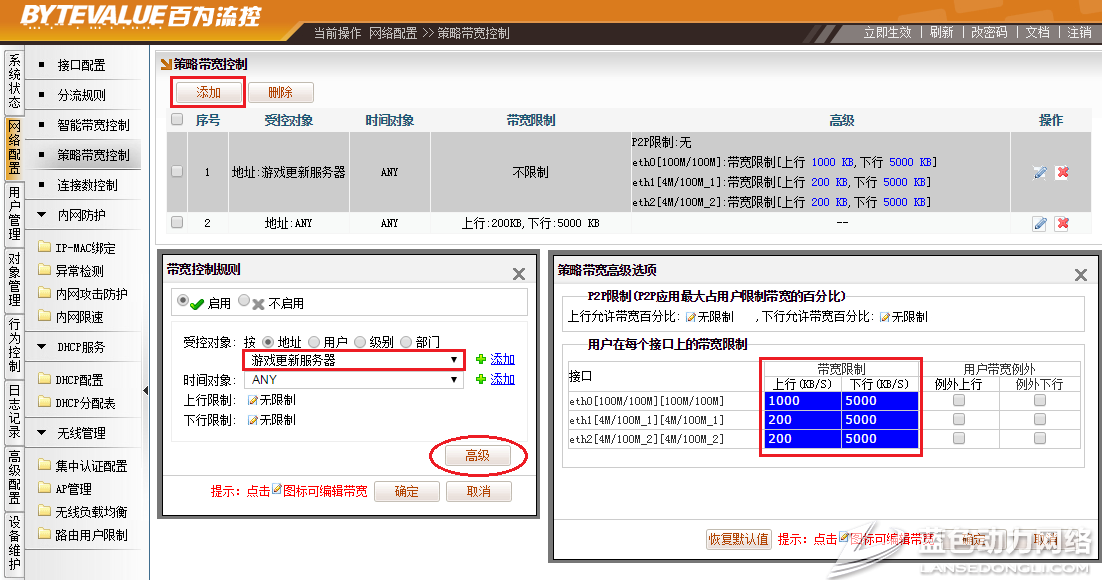
Task: Click the 添加 button above the table
Action: coord(208,92)
